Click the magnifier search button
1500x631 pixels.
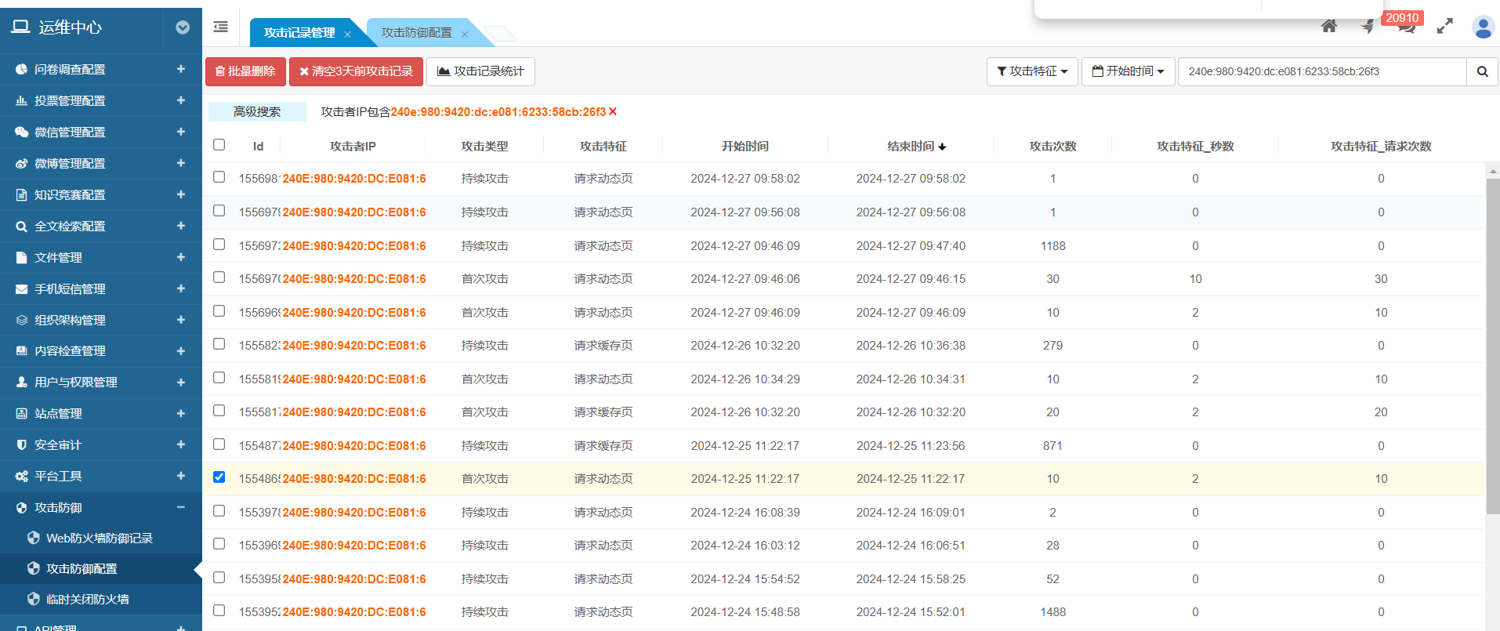1482,72
